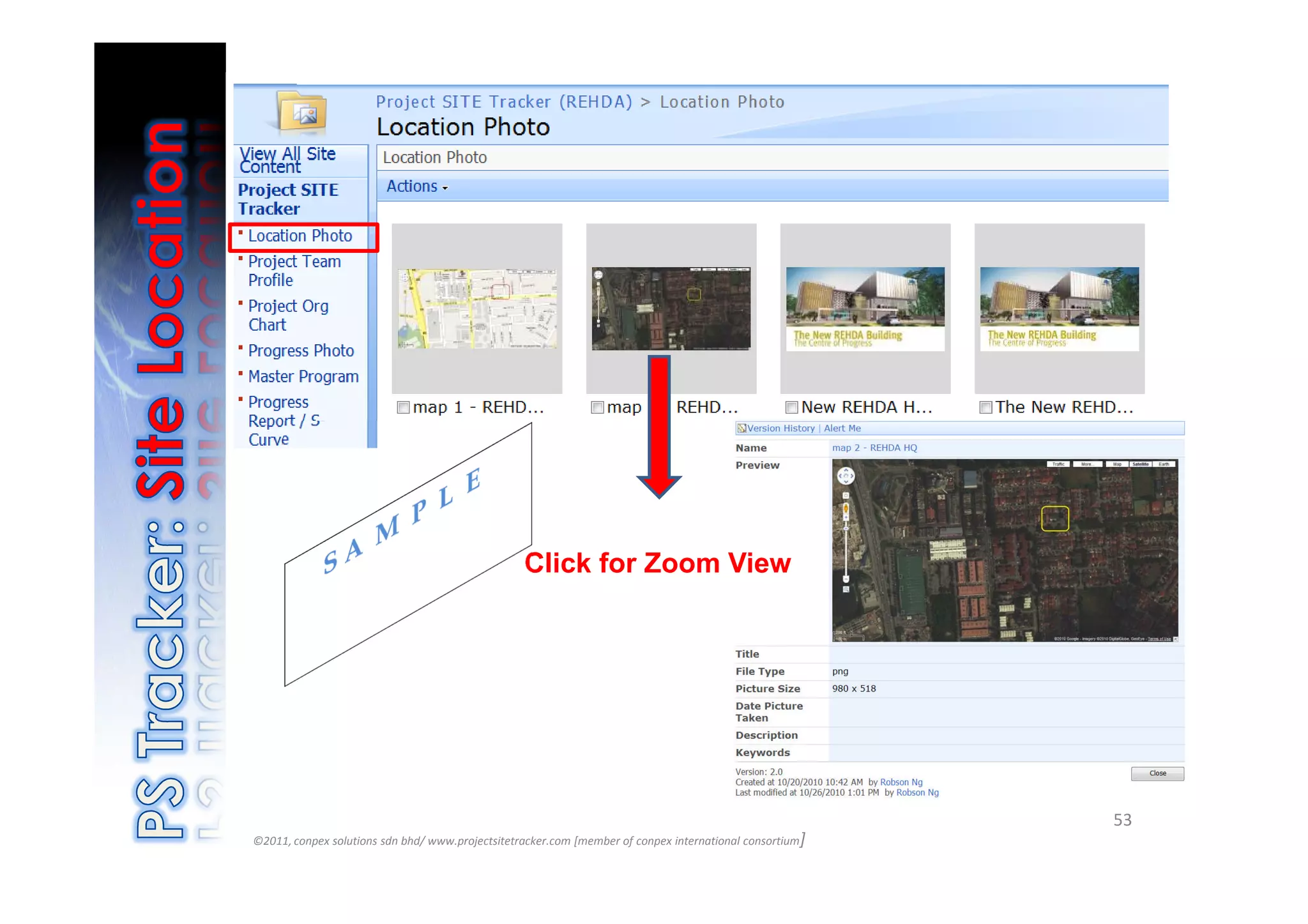Click the Traffic button on preview map

[1058, 464]
